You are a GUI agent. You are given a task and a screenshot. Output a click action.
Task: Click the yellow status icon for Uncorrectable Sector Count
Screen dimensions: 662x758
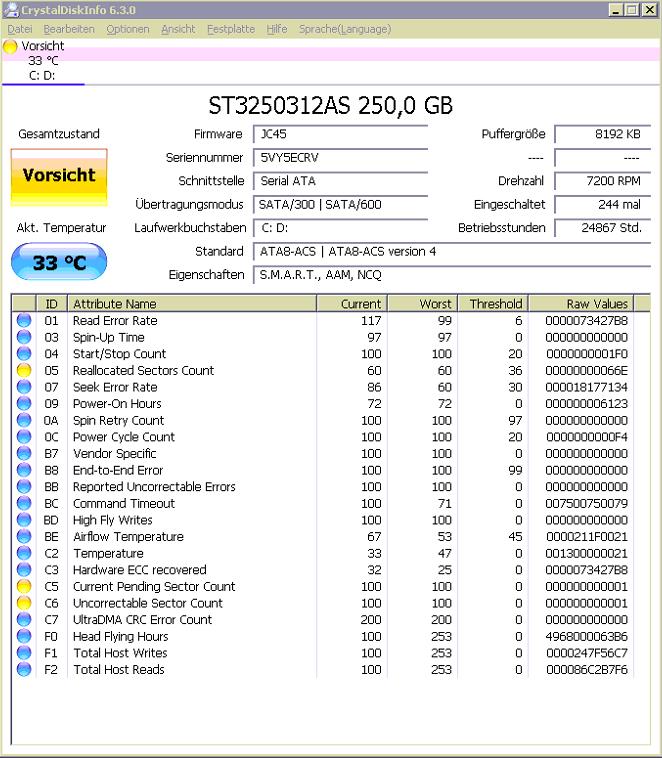[24, 603]
